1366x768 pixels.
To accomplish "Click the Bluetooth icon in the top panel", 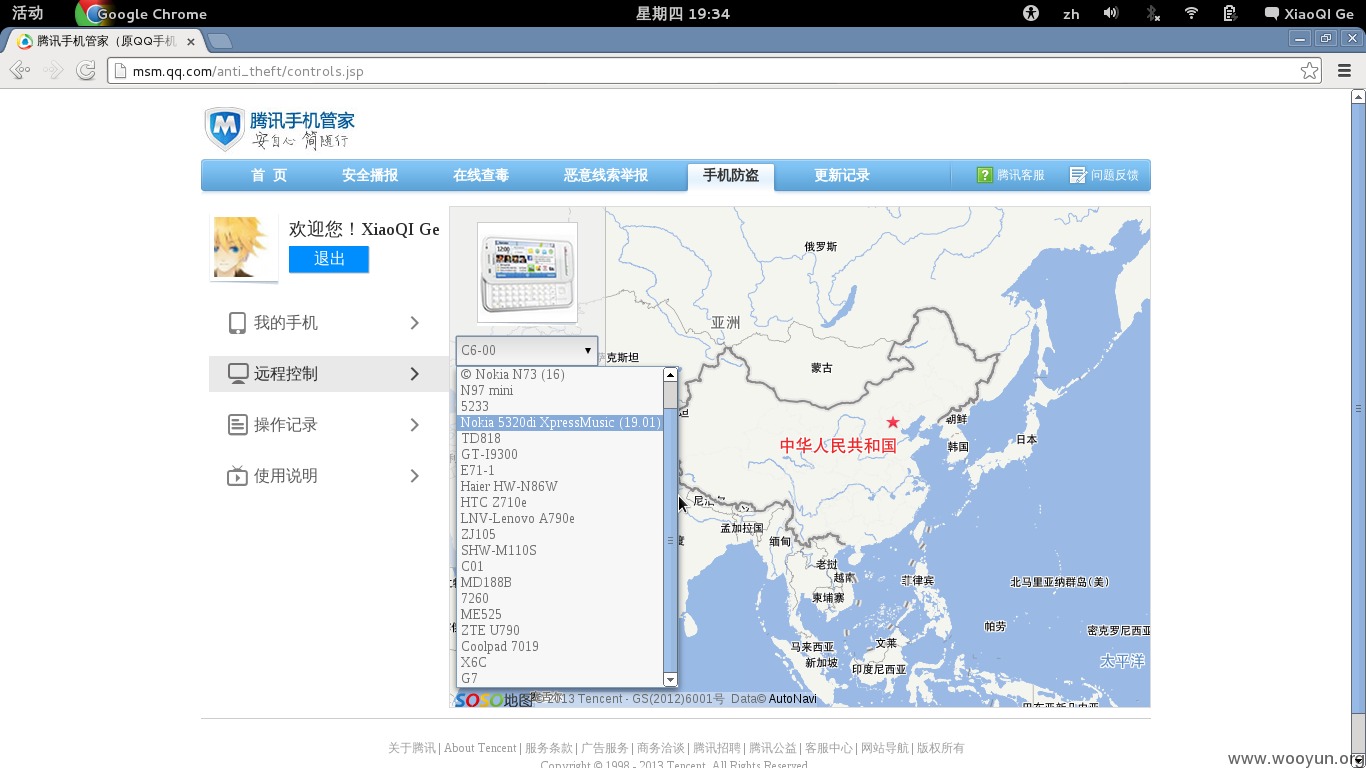I will 1151,13.
